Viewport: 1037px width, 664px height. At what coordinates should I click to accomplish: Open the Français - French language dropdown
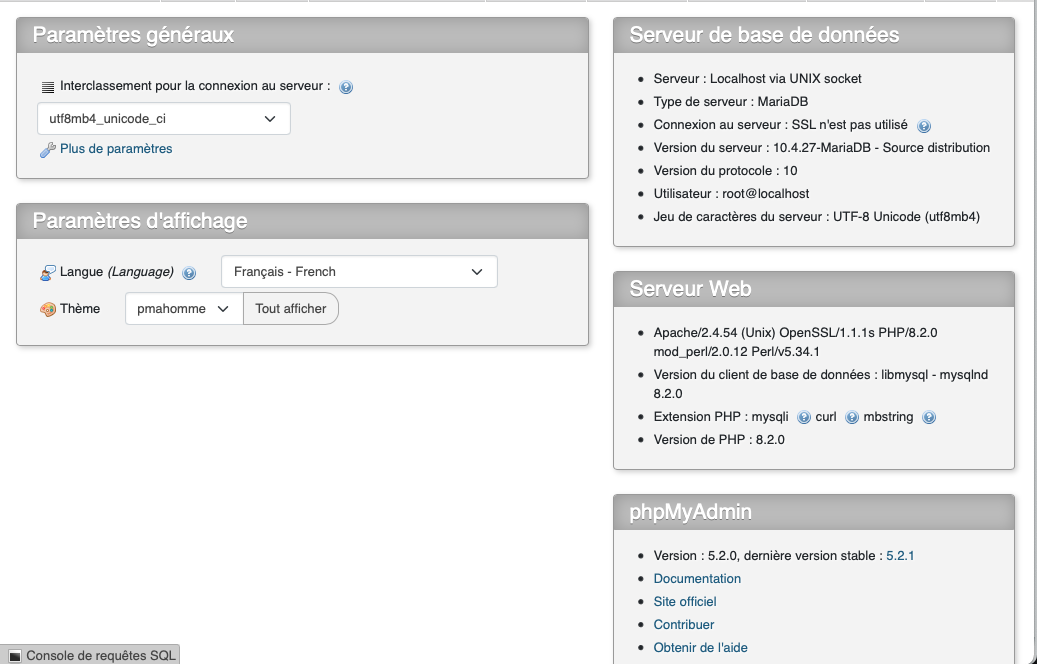359,272
